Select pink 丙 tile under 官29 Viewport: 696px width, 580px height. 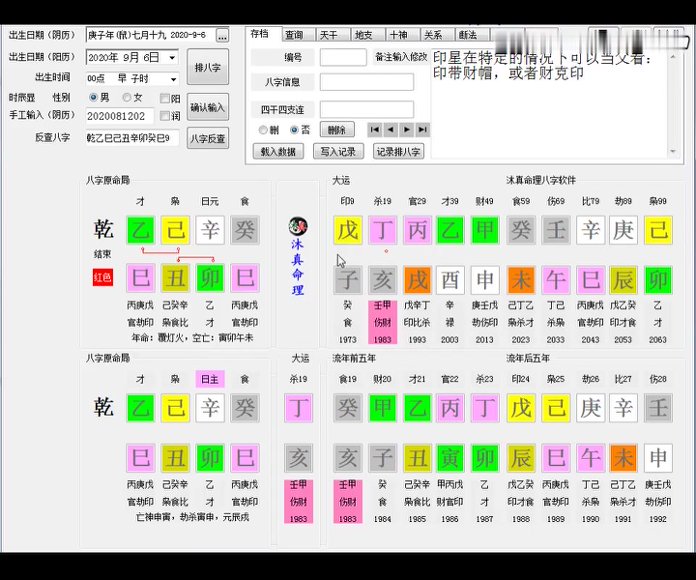pos(417,230)
